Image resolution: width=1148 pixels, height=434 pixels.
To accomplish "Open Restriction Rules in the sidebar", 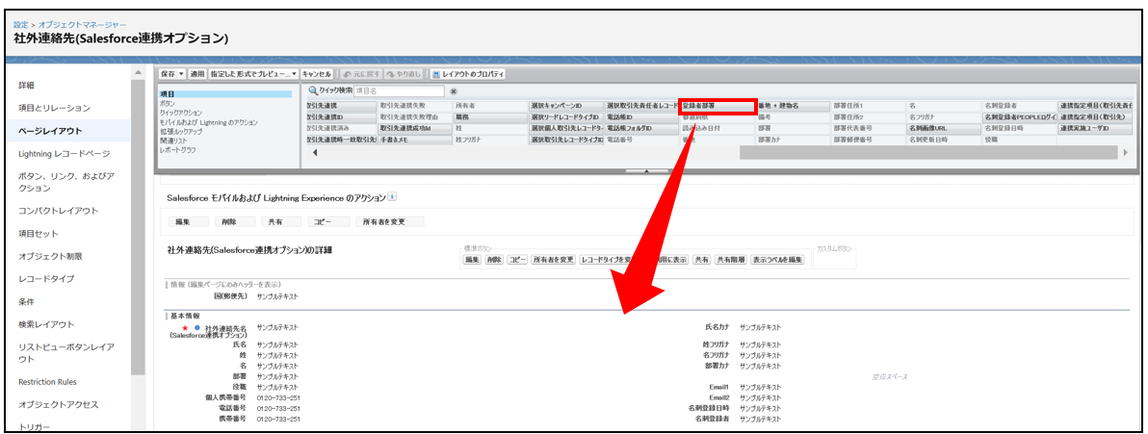I will pyautogui.click(x=48, y=381).
